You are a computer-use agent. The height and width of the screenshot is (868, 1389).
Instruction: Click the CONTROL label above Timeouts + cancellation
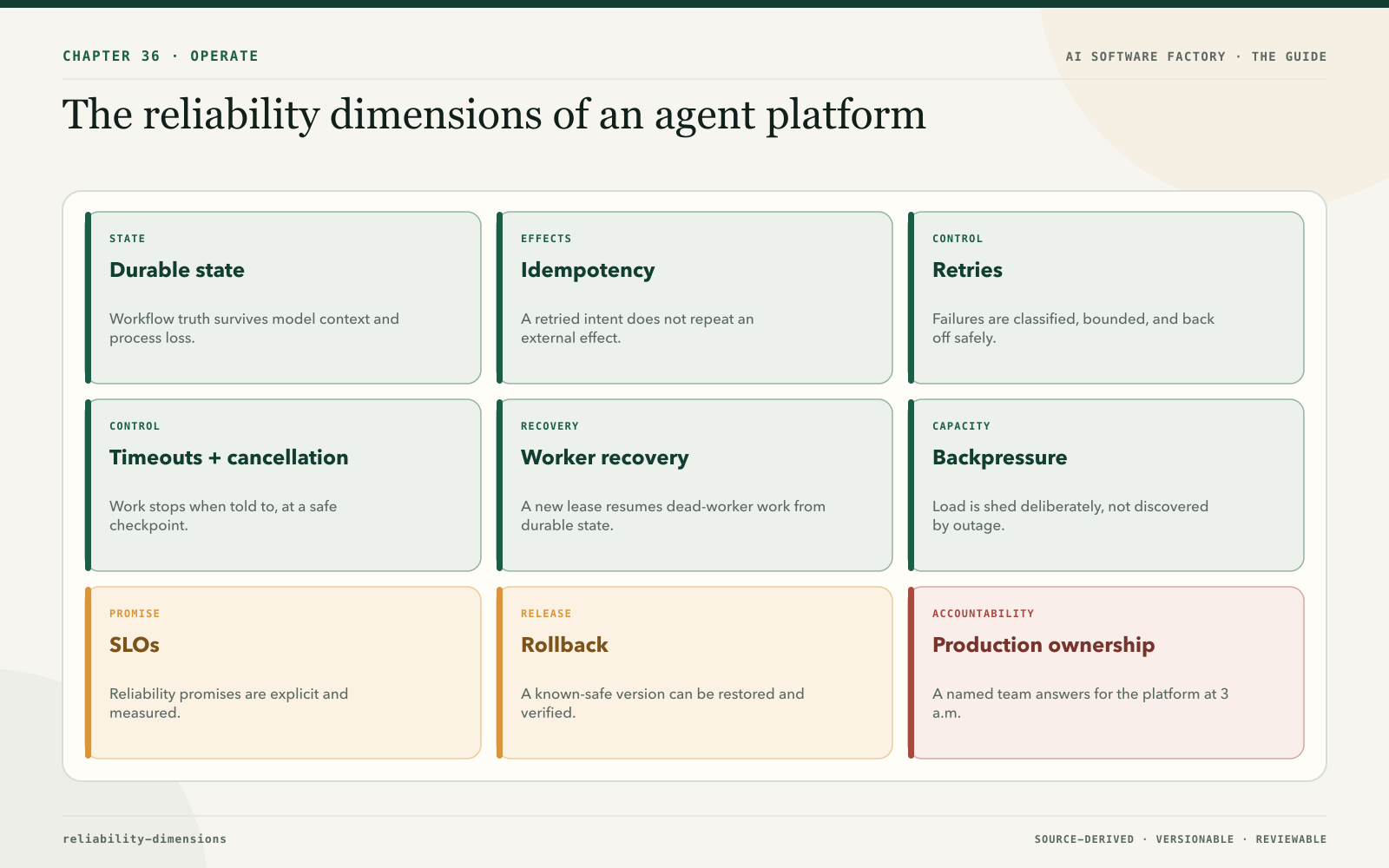point(135,426)
